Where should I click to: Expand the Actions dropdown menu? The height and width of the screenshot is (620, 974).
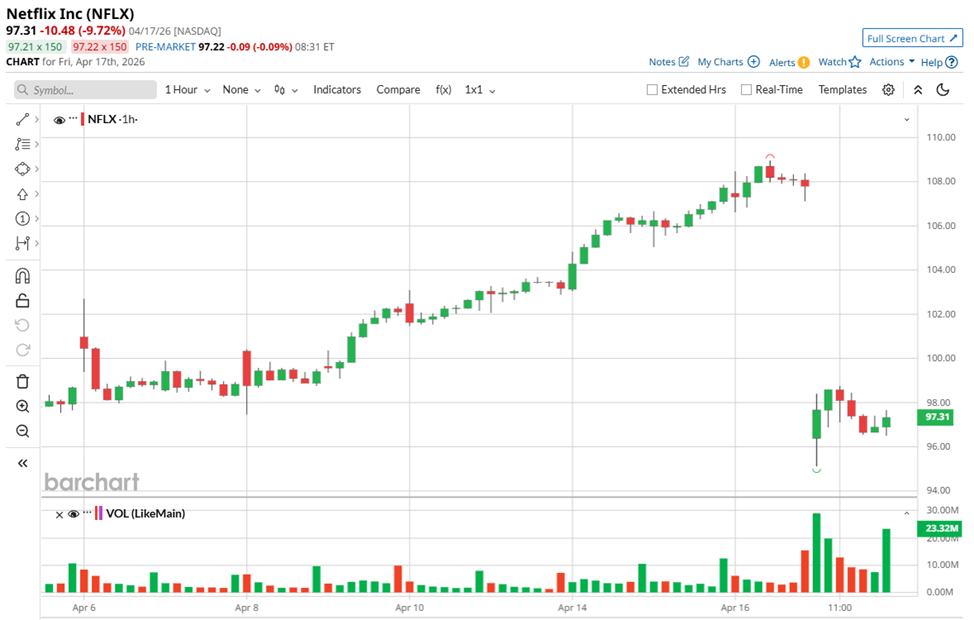(892, 62)
